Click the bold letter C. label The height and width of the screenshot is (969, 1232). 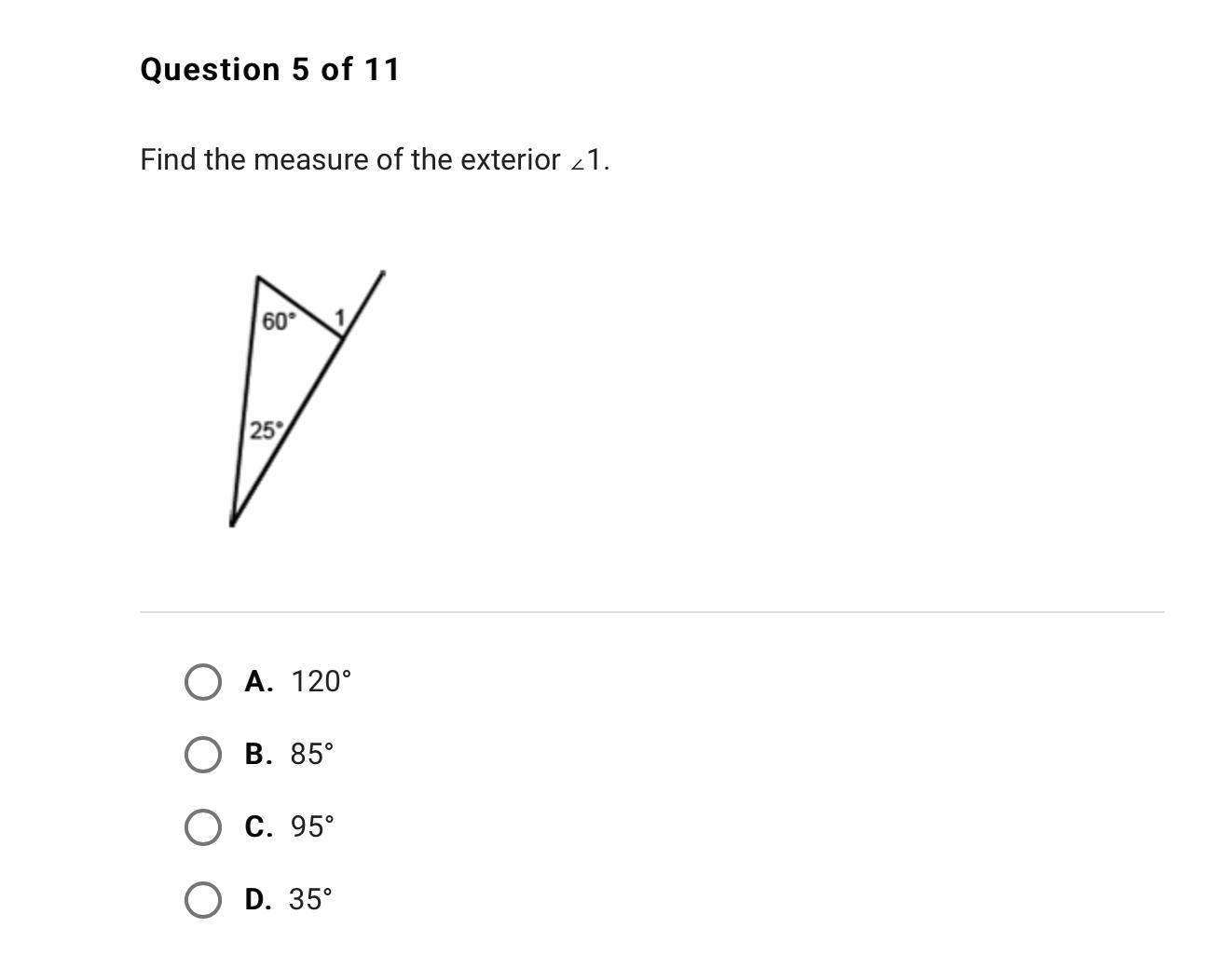point(259,827)
